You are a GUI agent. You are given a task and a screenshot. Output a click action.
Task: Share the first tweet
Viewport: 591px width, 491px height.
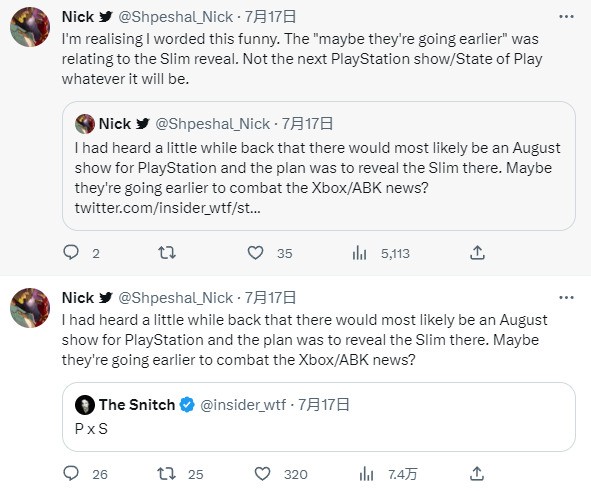pos(477,252)
